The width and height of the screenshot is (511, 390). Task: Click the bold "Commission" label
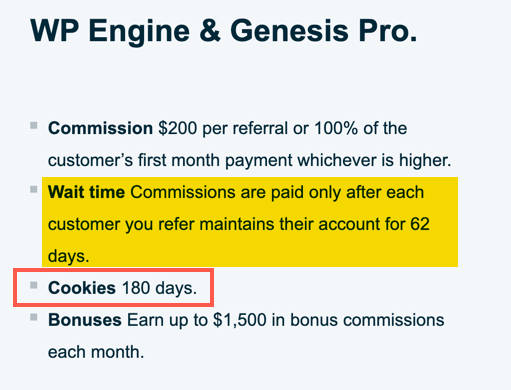[100, 128]
